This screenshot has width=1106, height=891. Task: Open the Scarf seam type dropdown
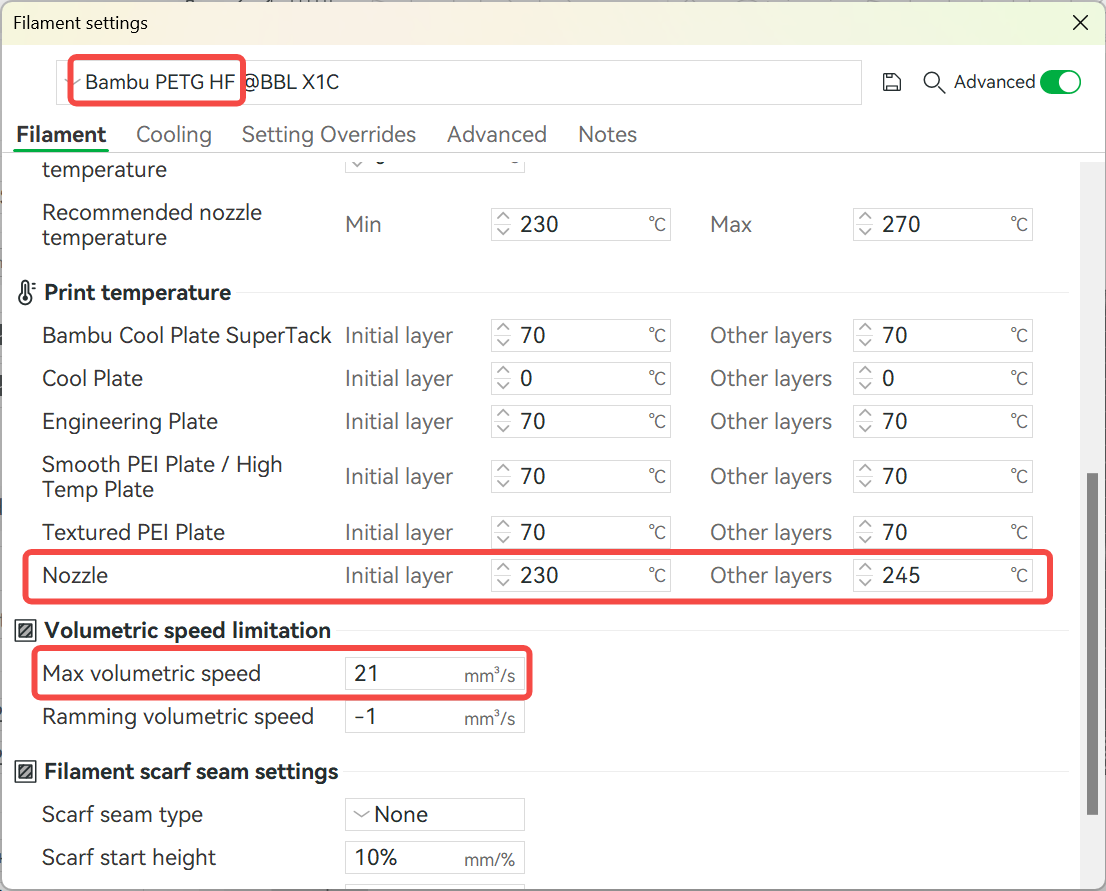tap(434, 814)
